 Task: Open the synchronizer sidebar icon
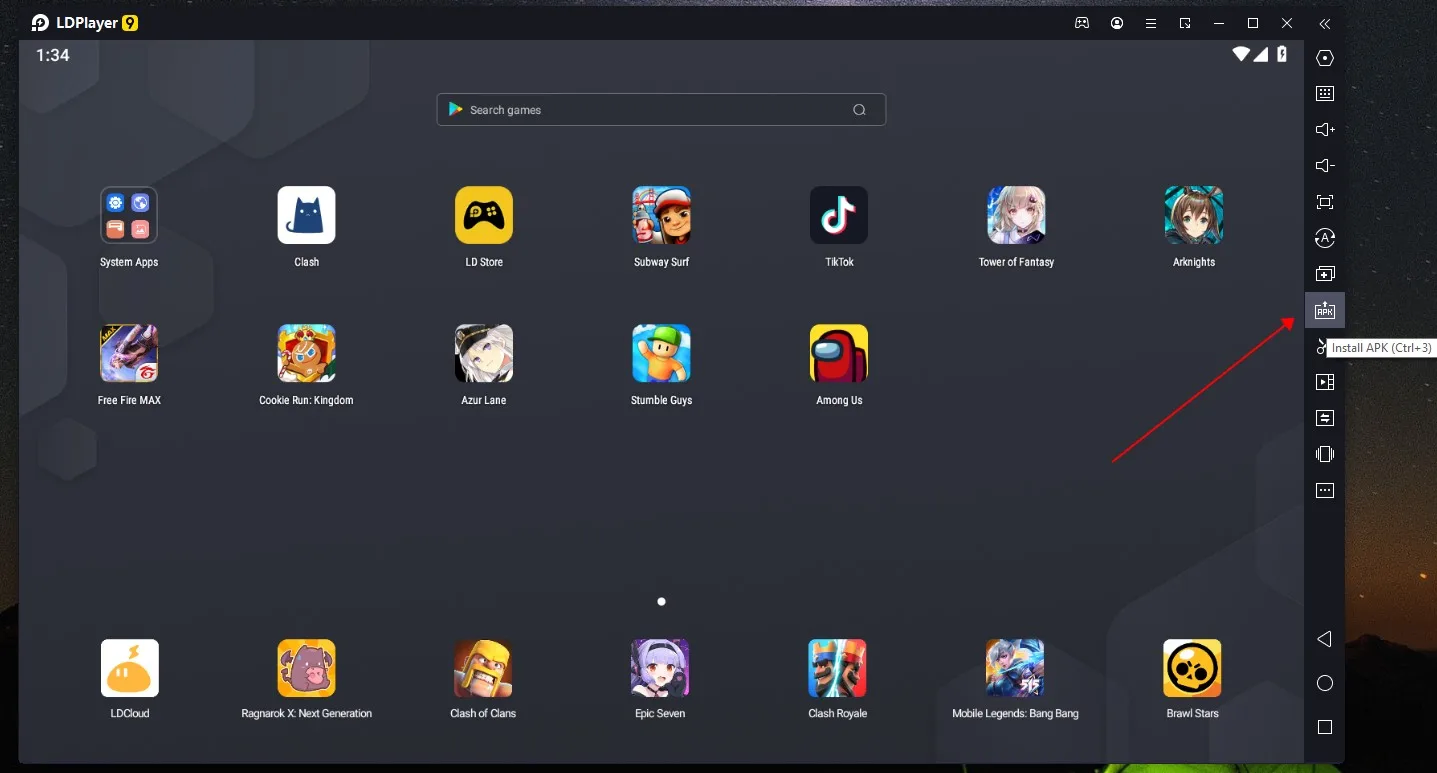[1325, 418]
